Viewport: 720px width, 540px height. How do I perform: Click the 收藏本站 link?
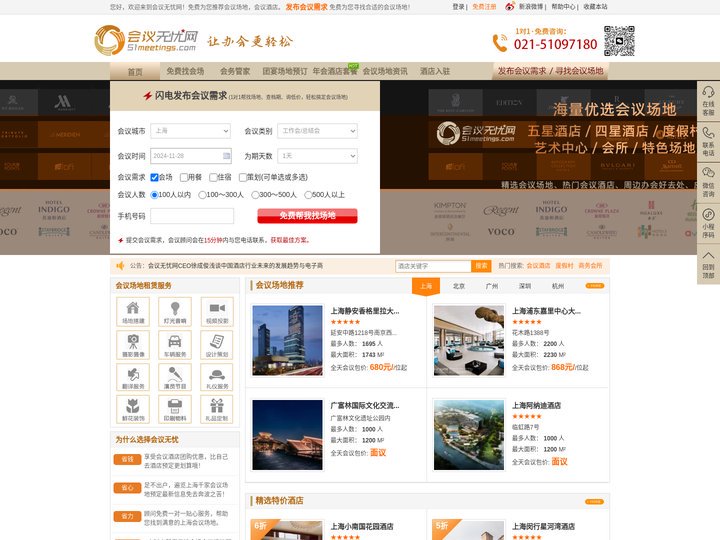pyautogui.click(x=595, y=7)
